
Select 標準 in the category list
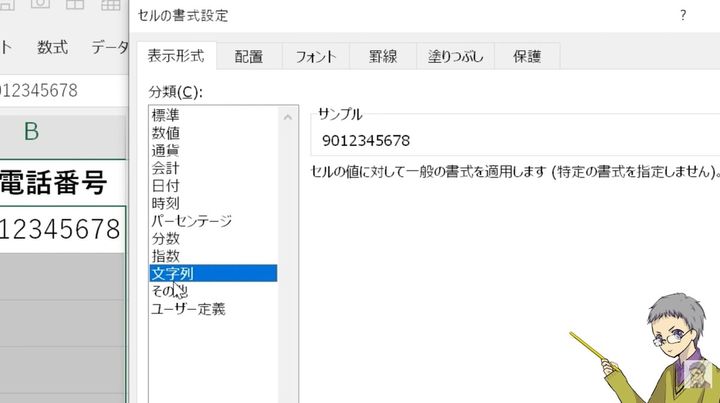tap(214, 115)
